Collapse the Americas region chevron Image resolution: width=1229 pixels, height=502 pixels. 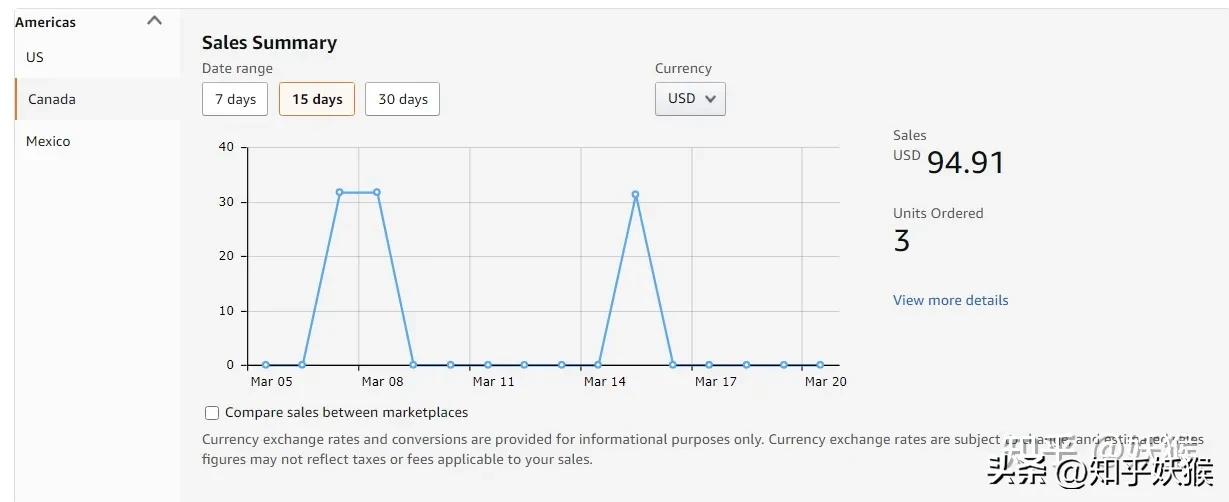[154, 21]
